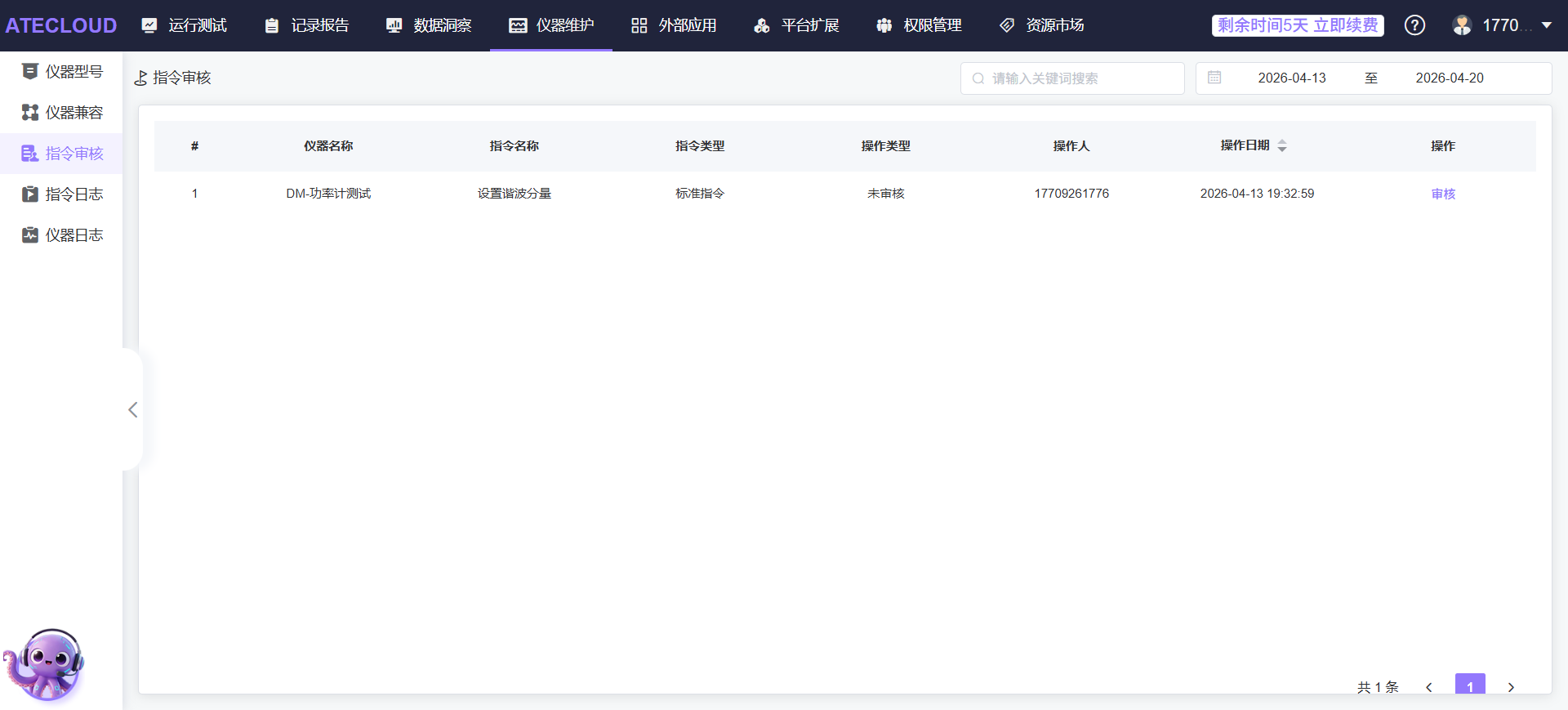
Task: Select 仪器型号 in sidebar
Action: (x=61, y=72)
